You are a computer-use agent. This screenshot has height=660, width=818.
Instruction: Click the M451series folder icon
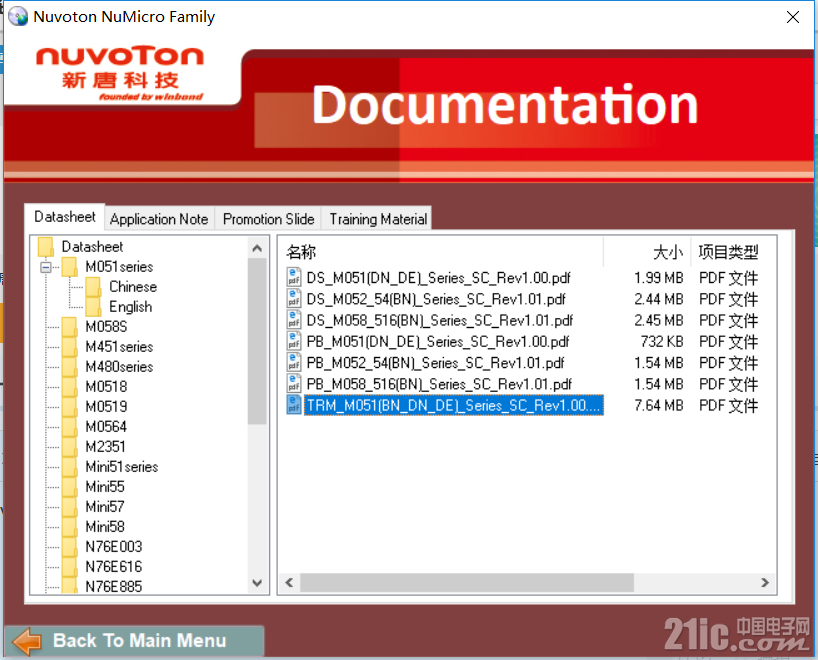point(69,346)
